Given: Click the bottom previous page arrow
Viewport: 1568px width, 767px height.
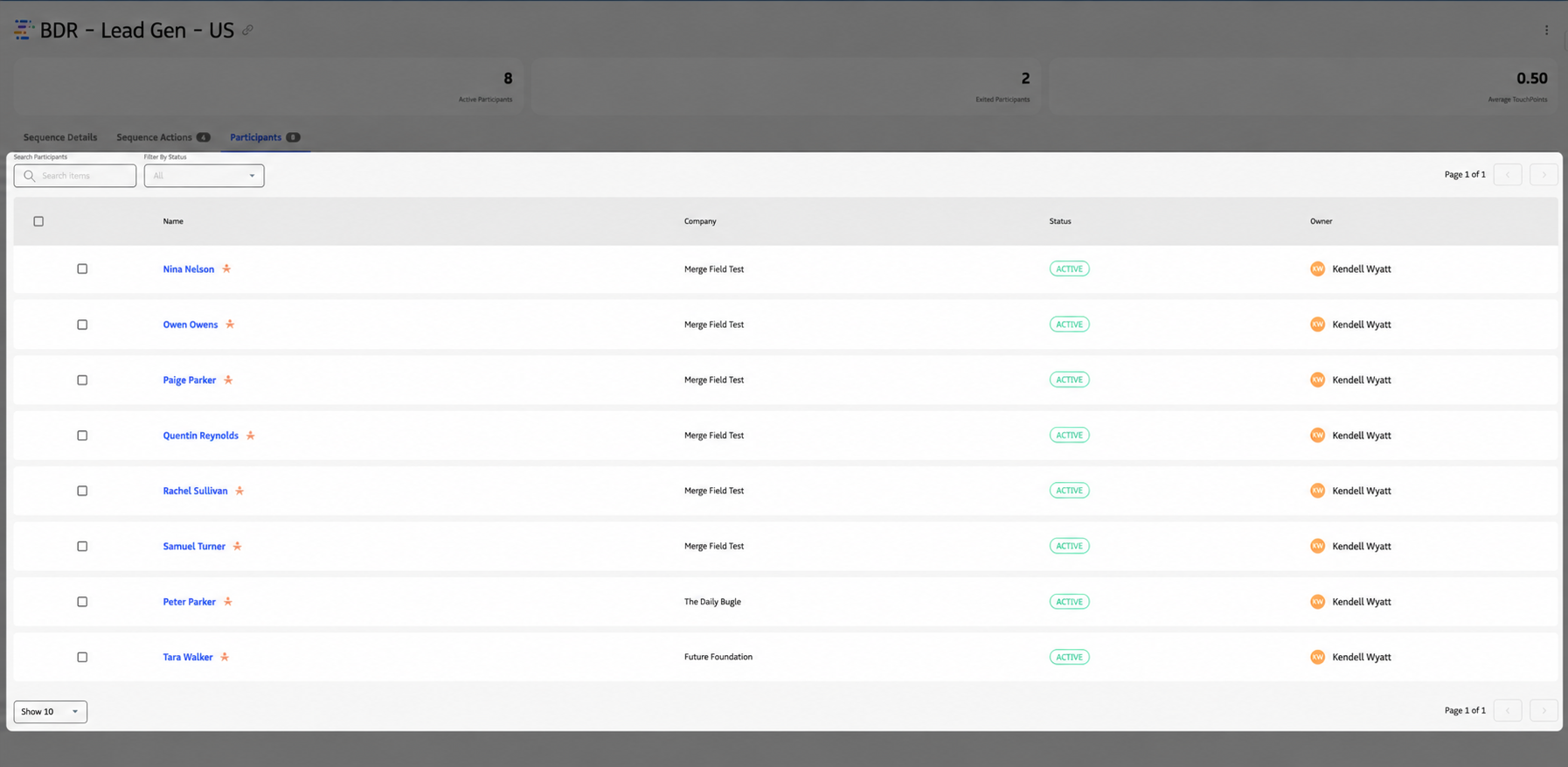Looking at the screenshot, I should (x=1508, y=710).
